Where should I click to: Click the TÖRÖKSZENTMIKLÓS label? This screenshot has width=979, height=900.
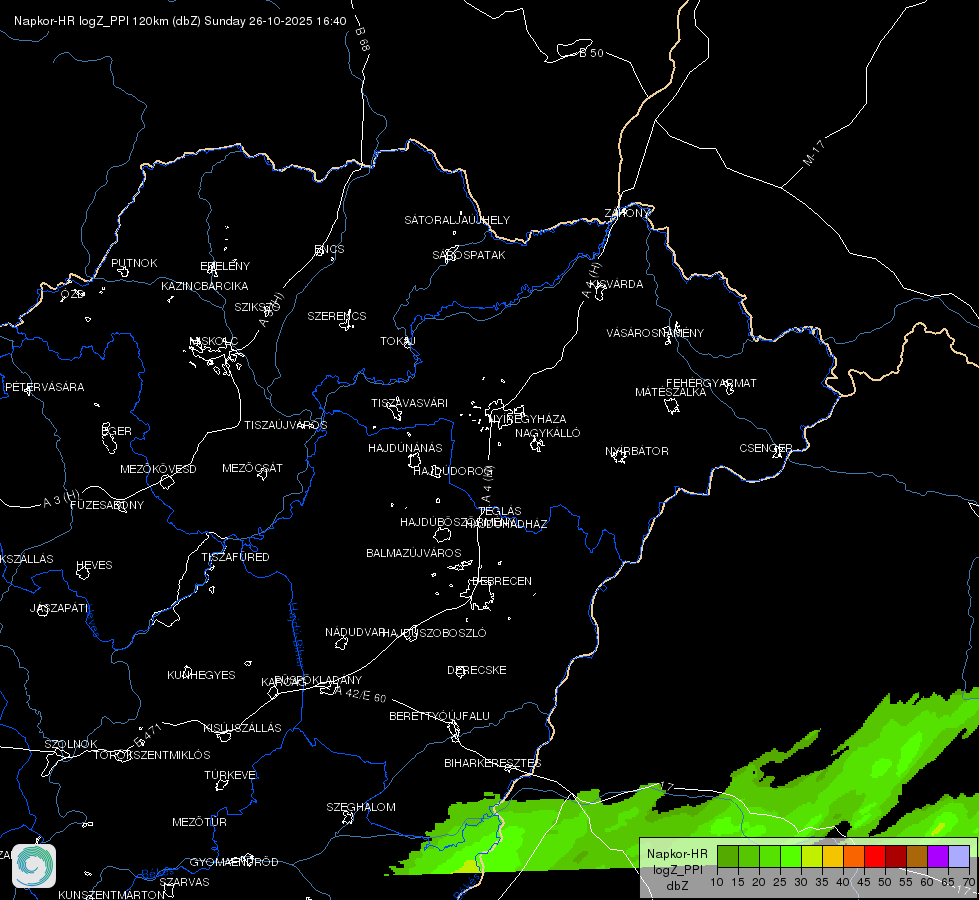click(x=152, y=755)
